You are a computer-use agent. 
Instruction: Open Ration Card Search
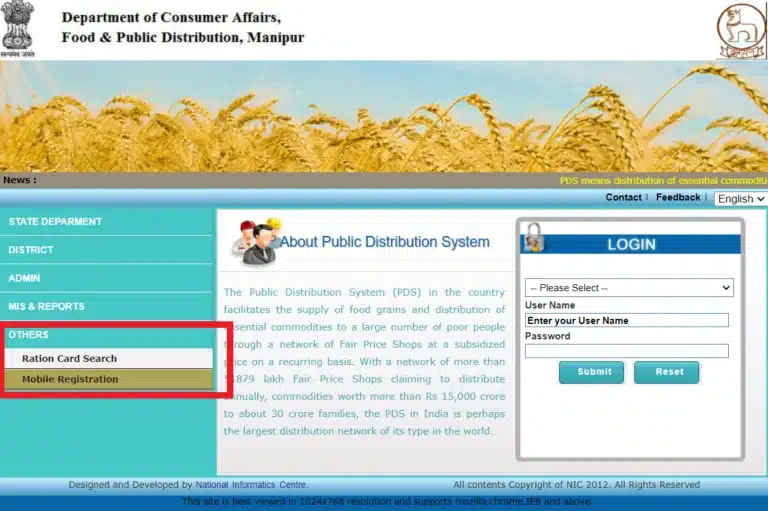tap(69, 358)
